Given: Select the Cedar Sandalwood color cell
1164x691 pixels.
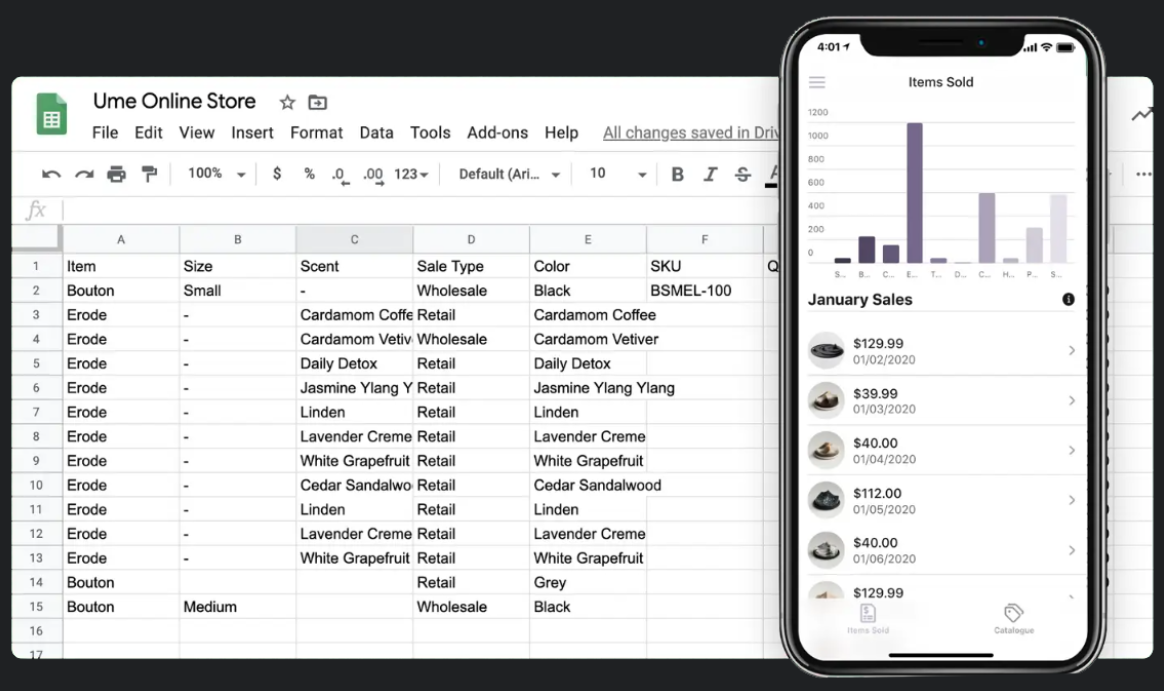Looking at the screenshot, I should point(597,485).
